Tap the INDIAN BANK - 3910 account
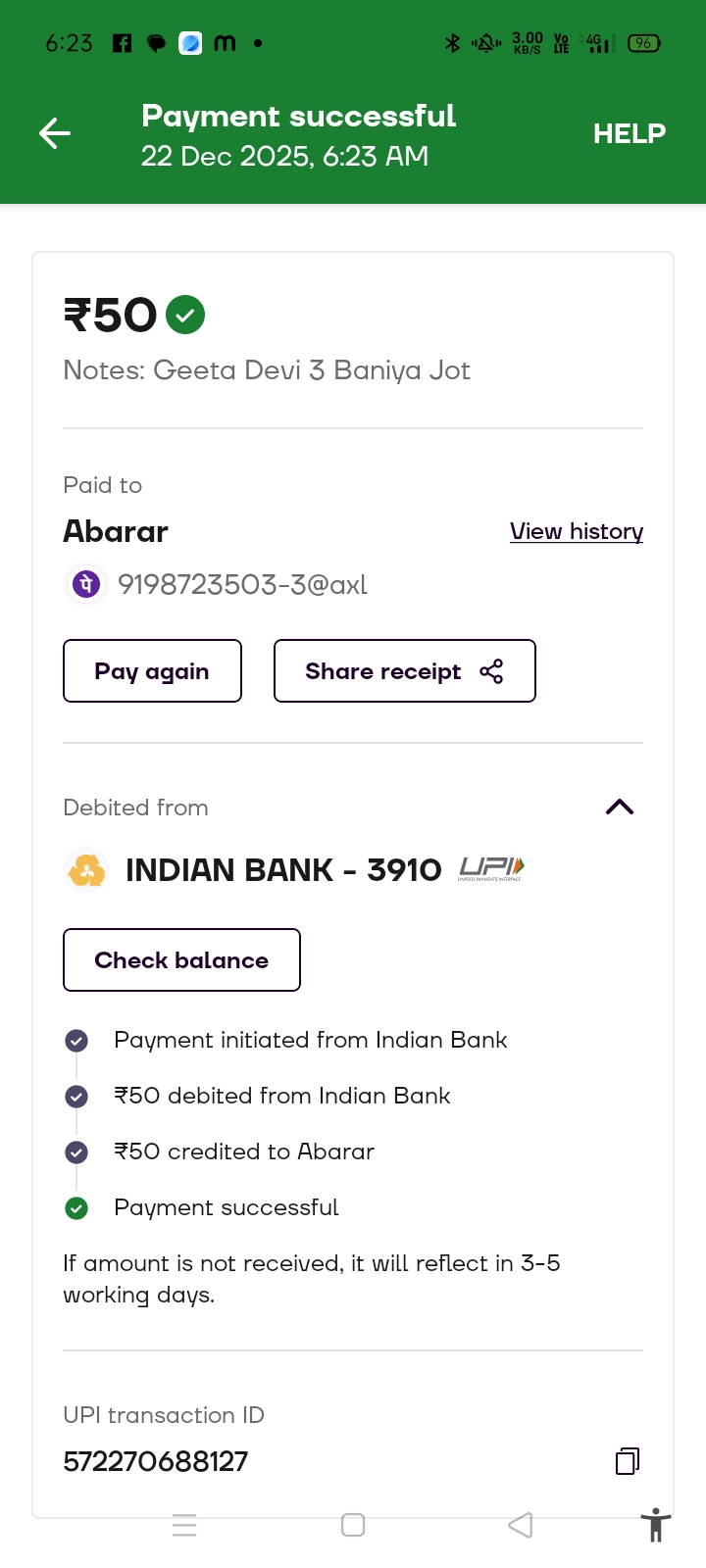 pyautogui.click(x=283, y=870)
